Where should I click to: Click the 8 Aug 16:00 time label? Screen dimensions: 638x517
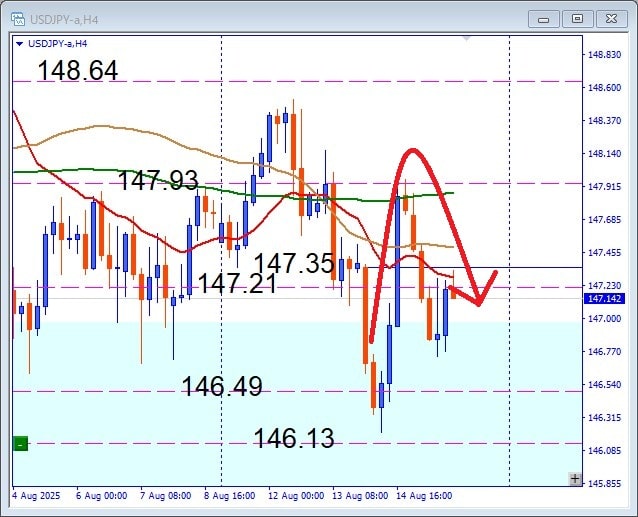coord(229,495)
